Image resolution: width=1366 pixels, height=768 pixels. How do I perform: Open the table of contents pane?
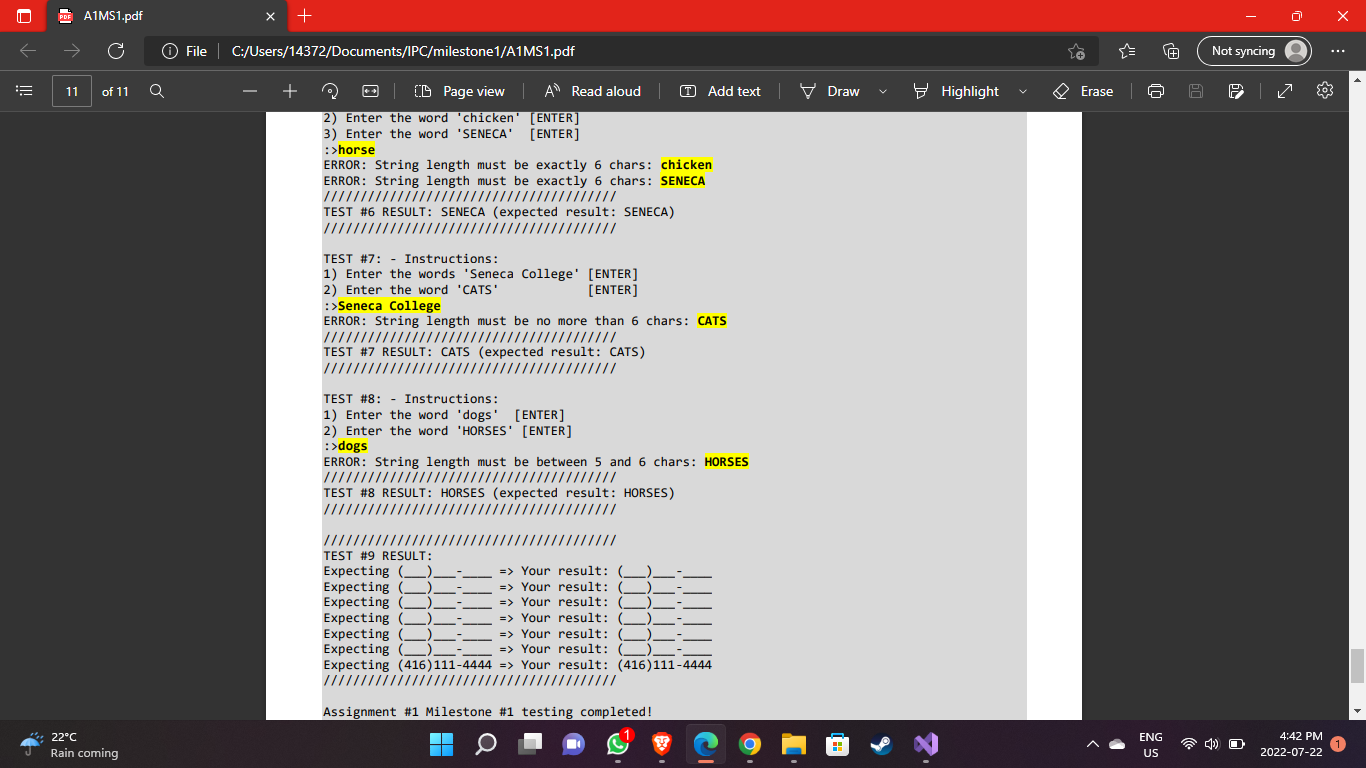(24, 91)
